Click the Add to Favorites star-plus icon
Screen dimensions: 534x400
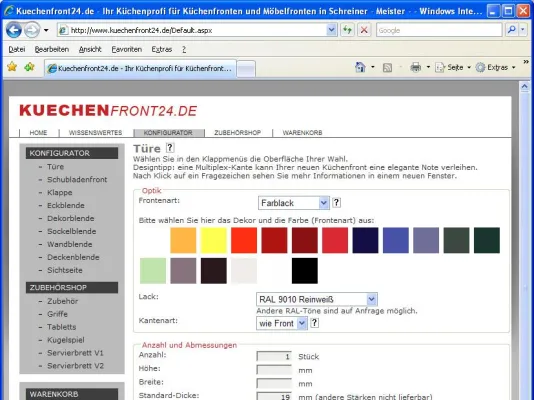tap(29, 67)
